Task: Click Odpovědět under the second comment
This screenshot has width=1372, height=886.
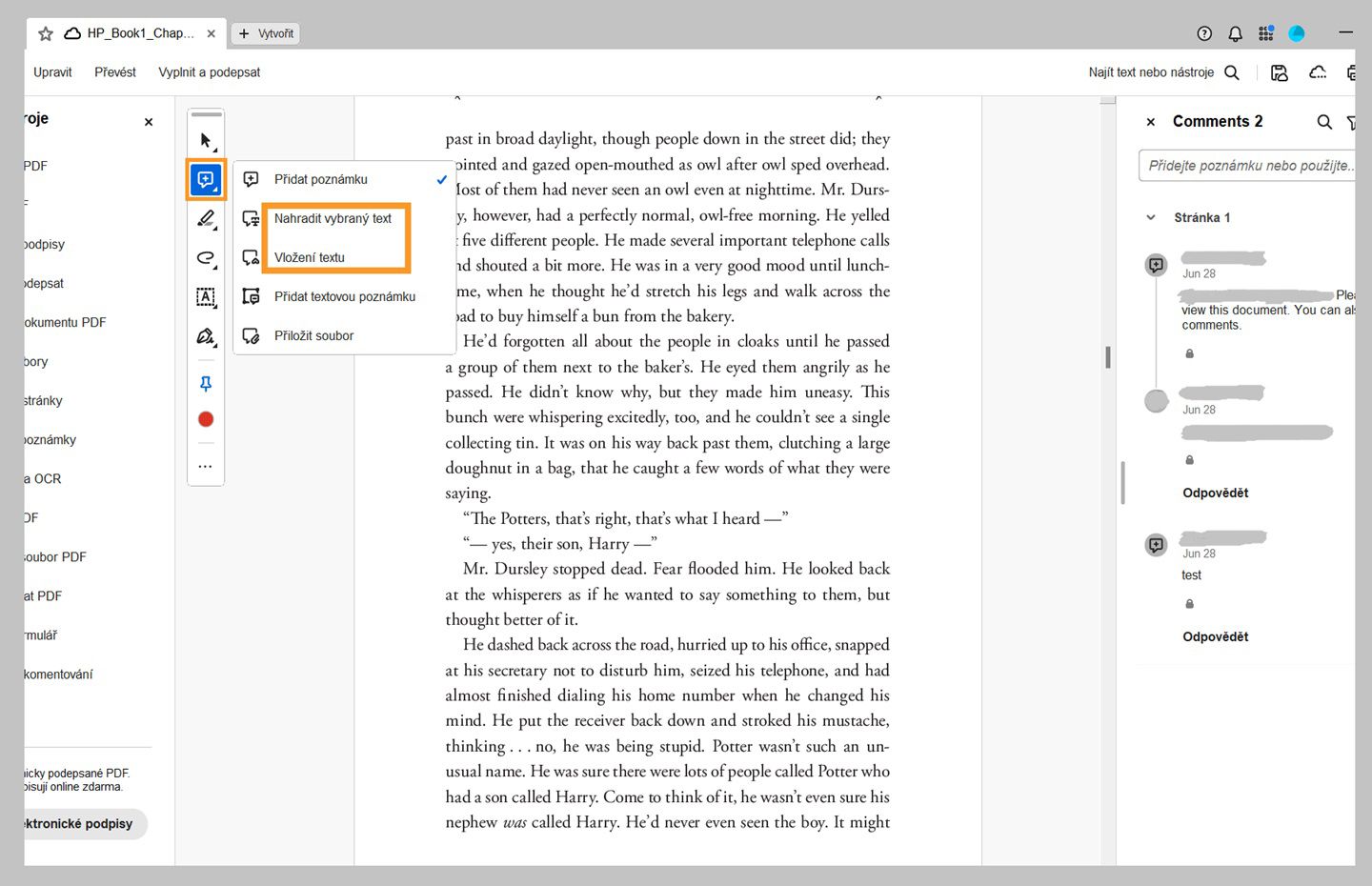Action: pyautogui.click(x=1216, y=493)
